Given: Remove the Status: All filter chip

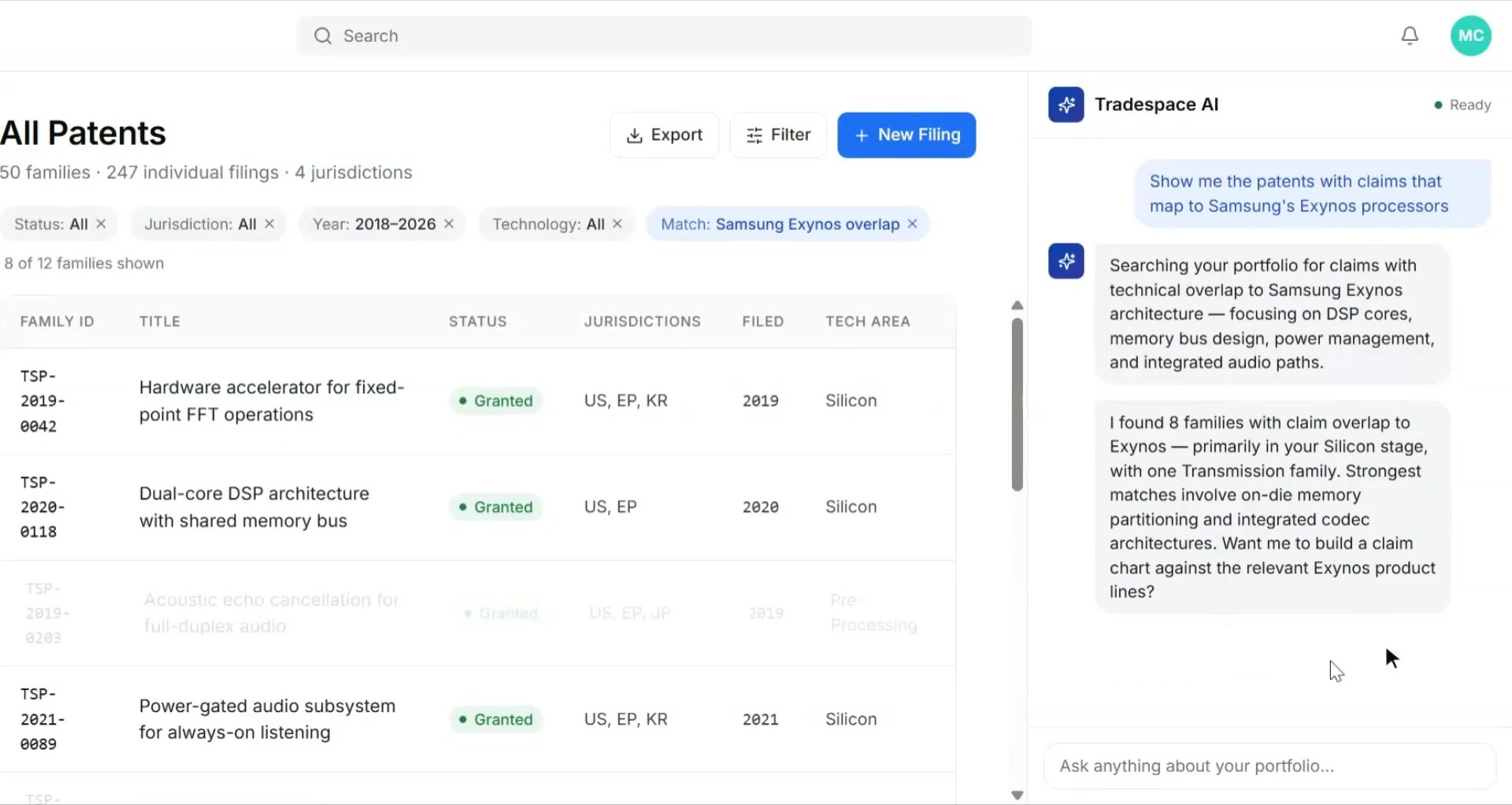Looking at the screenshot, I should [101, 224].
